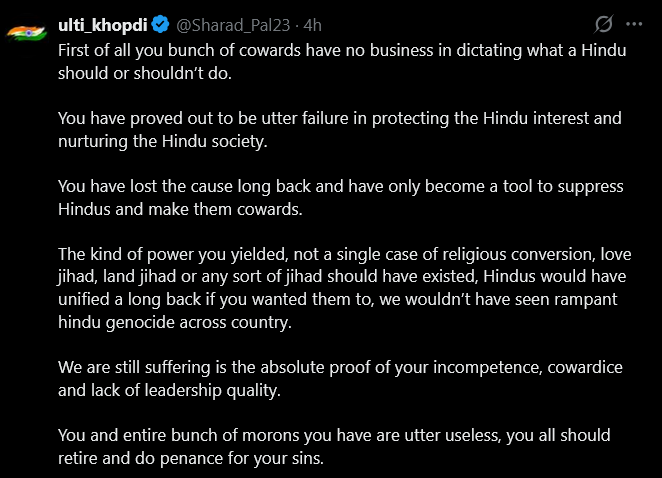Open ulti_khopdi display name profile link
662x478 pixels.
point(102,24)
